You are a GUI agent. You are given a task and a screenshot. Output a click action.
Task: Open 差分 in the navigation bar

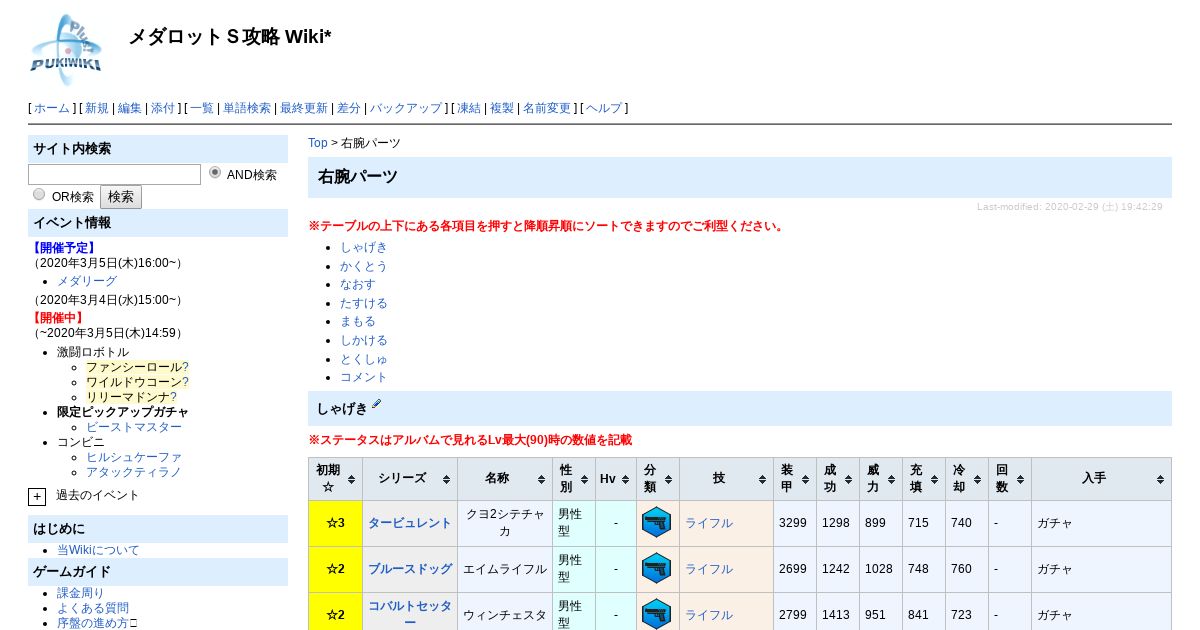coord(349,108)
